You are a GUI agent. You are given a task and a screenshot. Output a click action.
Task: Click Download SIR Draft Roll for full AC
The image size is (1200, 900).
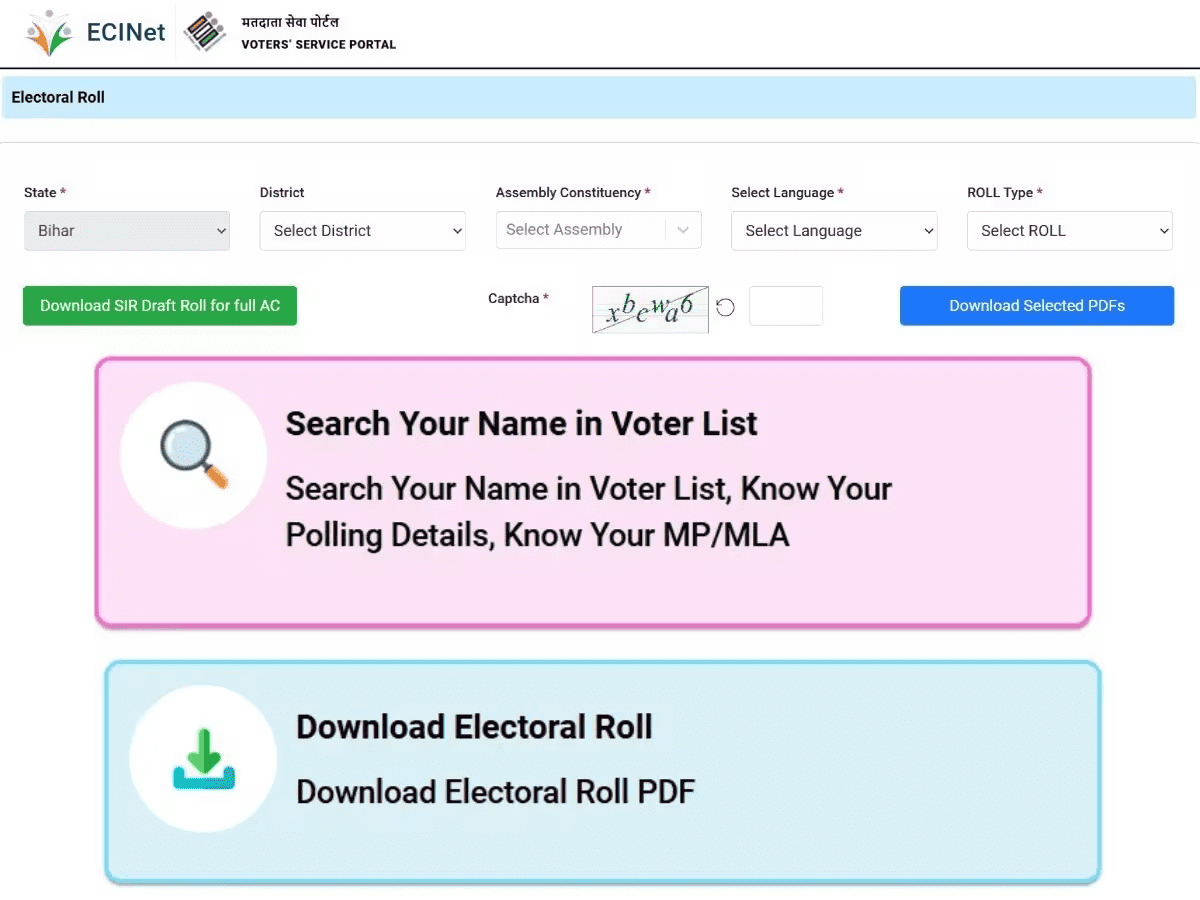pyautogui.click(x=160, y=306)
